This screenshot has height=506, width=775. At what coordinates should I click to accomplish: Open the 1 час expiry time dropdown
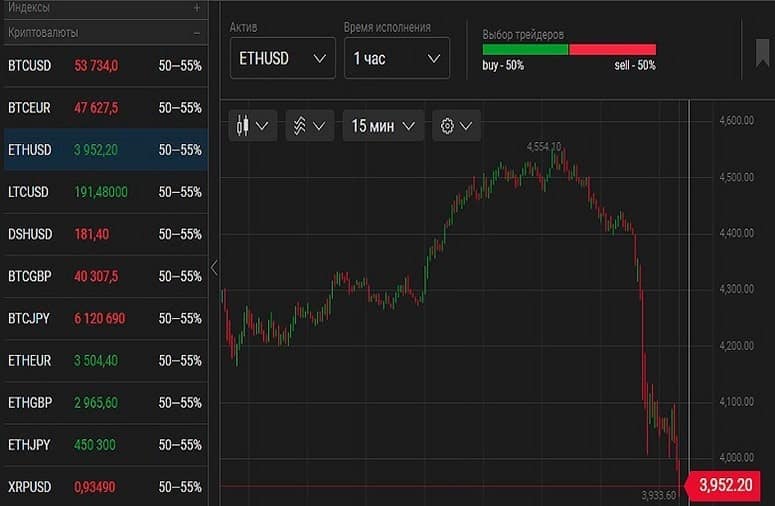396,58
